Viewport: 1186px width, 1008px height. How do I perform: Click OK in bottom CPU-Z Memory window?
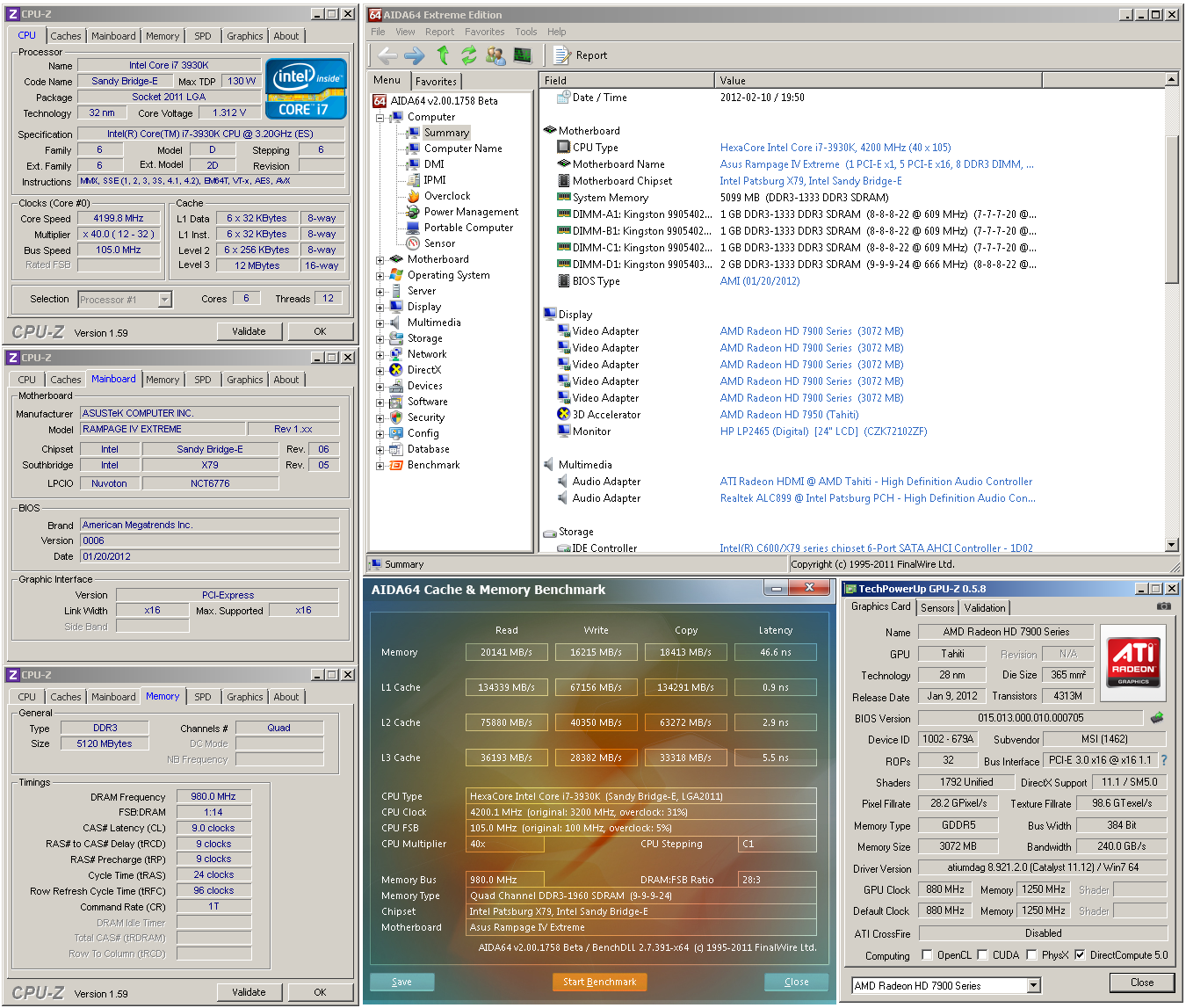coord(320,992)
